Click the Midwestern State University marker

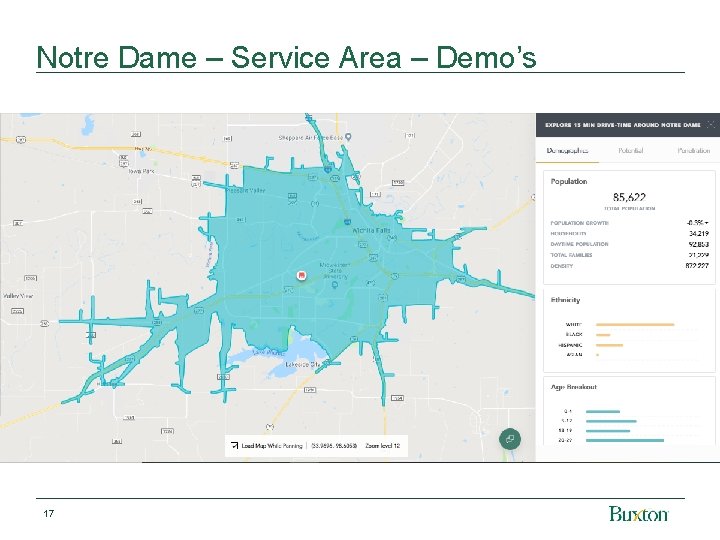tap(335, 285)
